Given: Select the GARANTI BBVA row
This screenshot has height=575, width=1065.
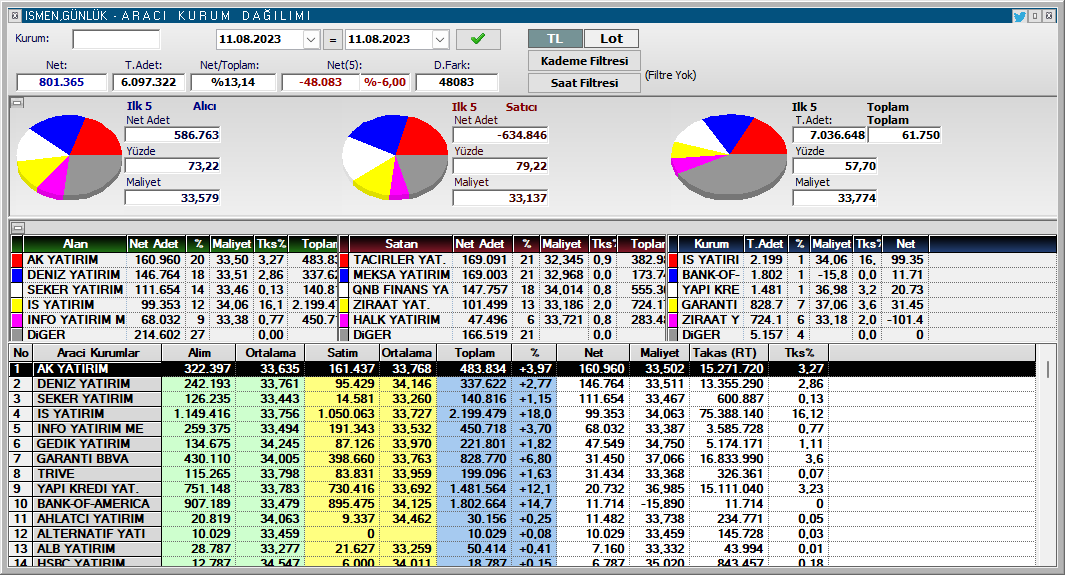Looking at the screenshot, I should 522,459.
